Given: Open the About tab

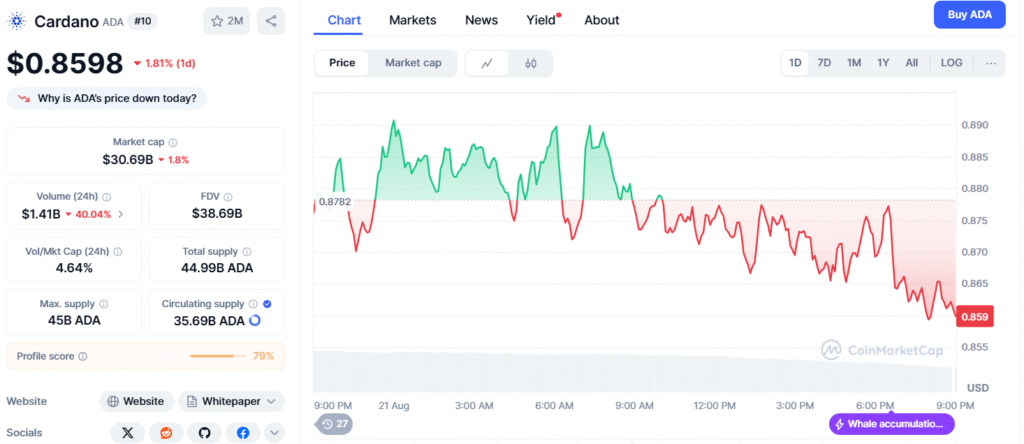Looking at the screenshot, I should [601, 20].
